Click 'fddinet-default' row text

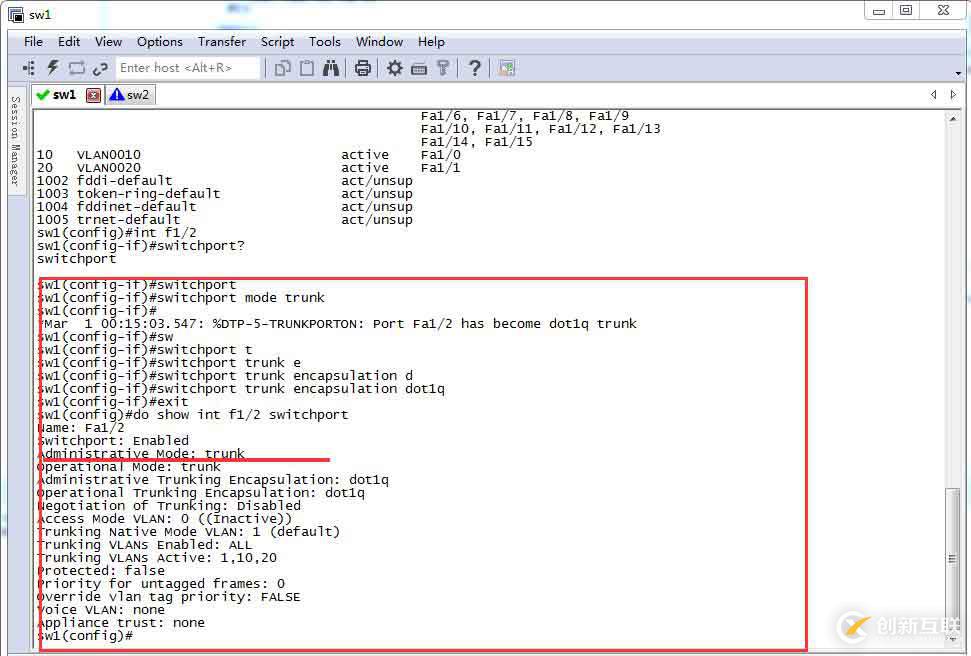(x=137, y=207)
